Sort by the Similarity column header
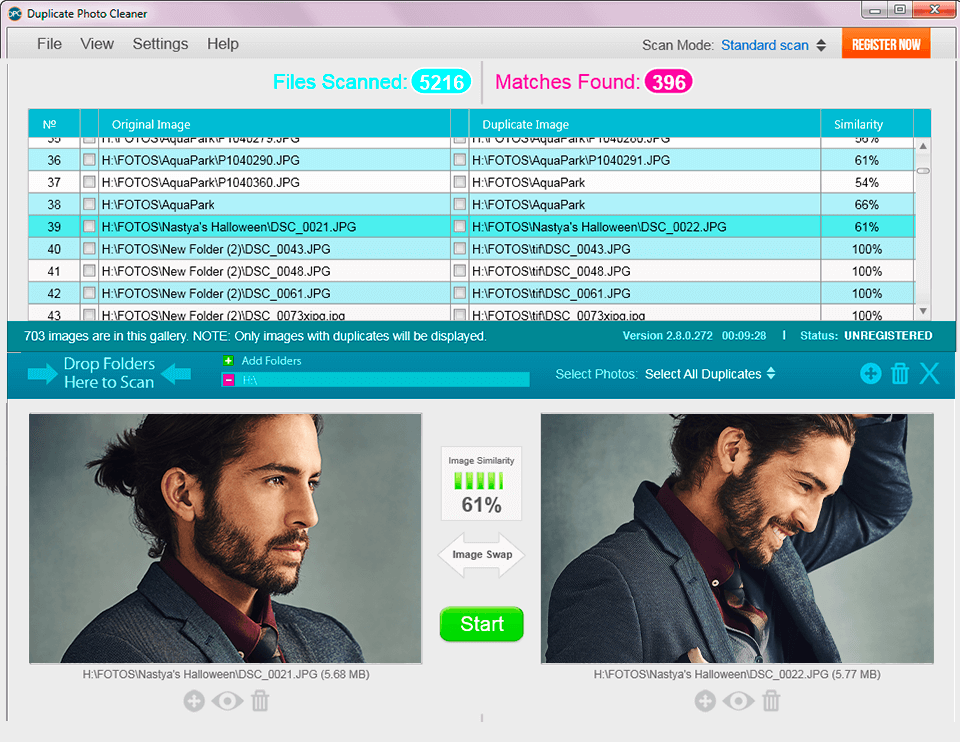Screen dimensions: 960x742 pyautogui.click(x=858, y=125)
